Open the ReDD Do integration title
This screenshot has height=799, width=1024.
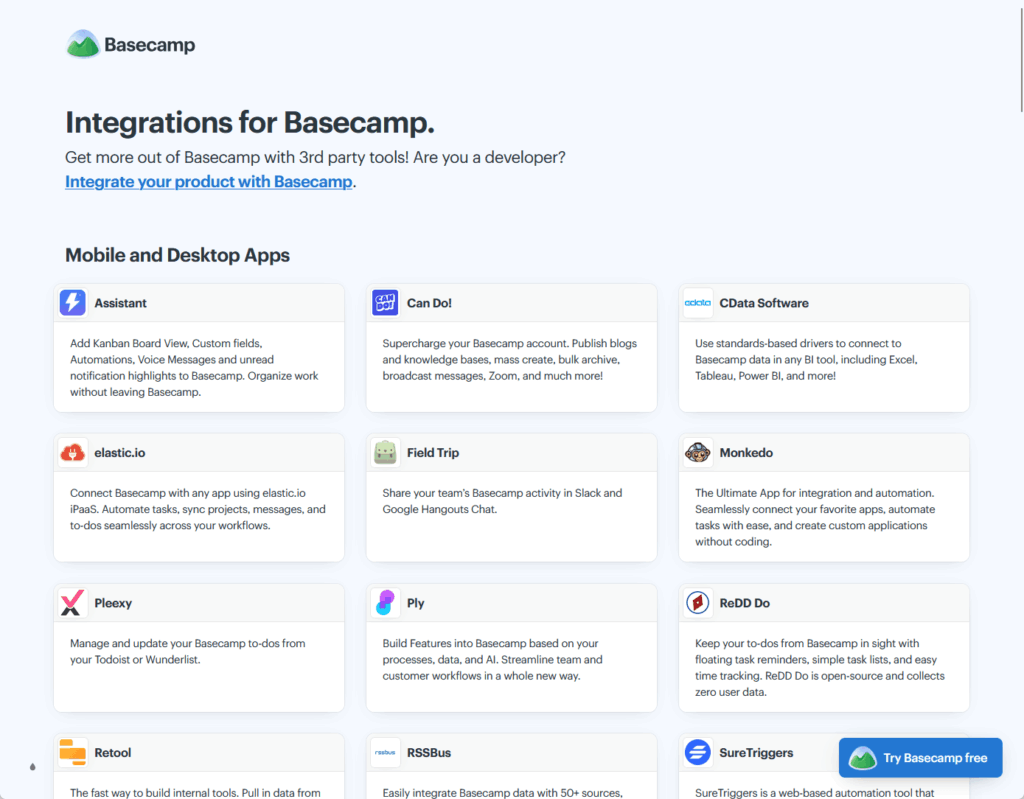(x=744, y=603)
